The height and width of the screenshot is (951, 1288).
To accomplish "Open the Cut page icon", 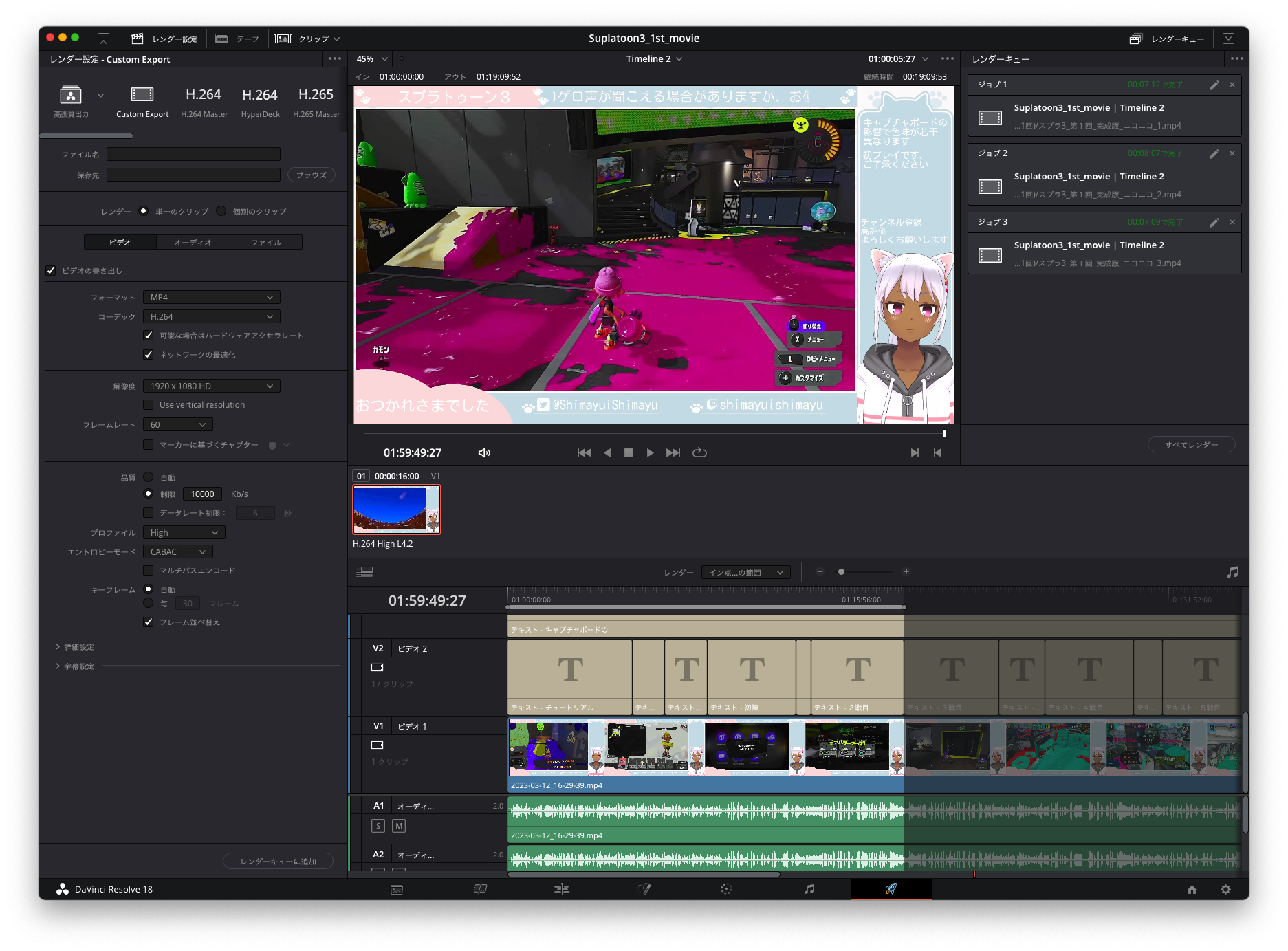I will click(x=479, y=889).
